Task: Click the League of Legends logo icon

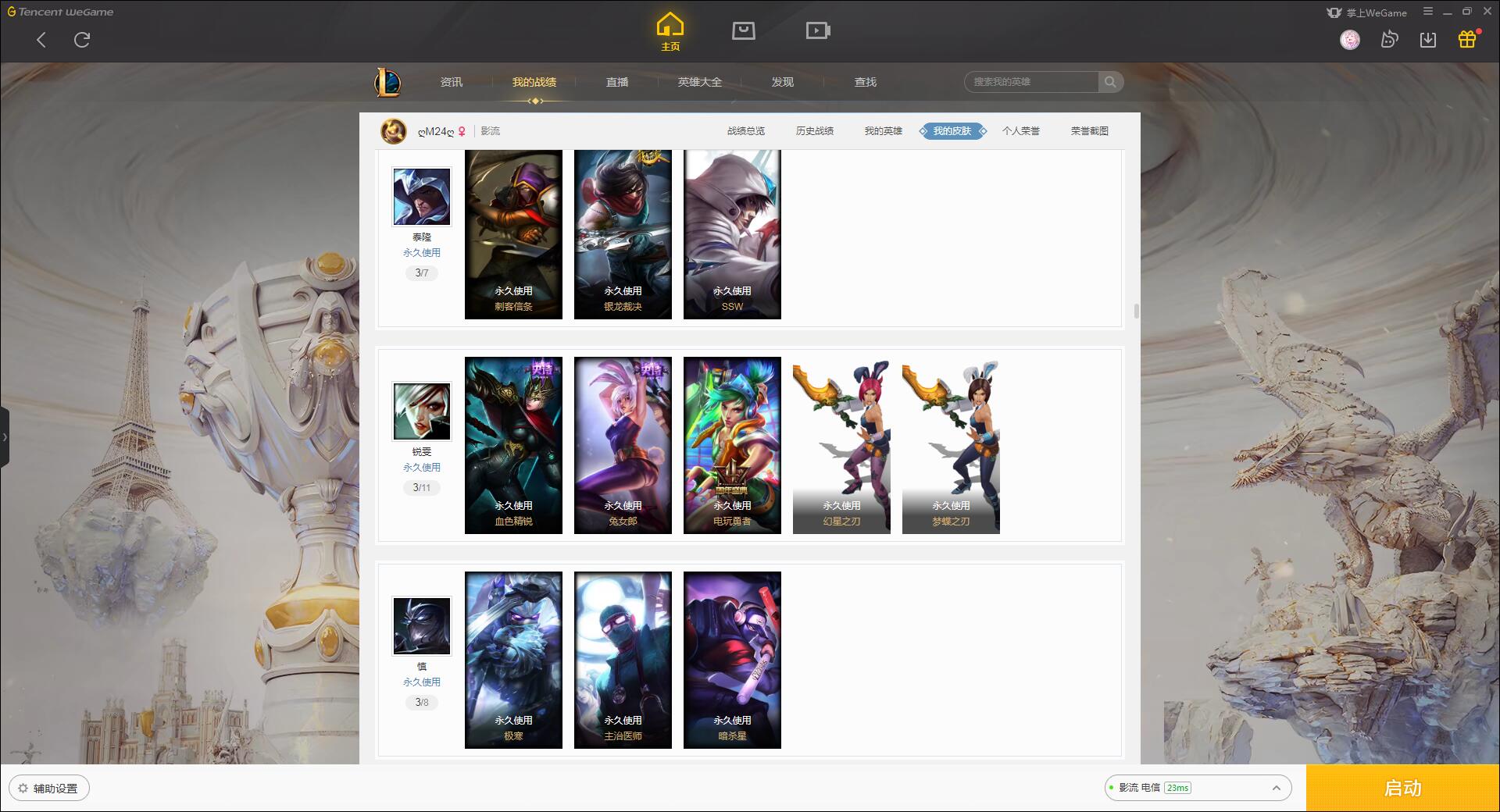Action: pos(387,81)
